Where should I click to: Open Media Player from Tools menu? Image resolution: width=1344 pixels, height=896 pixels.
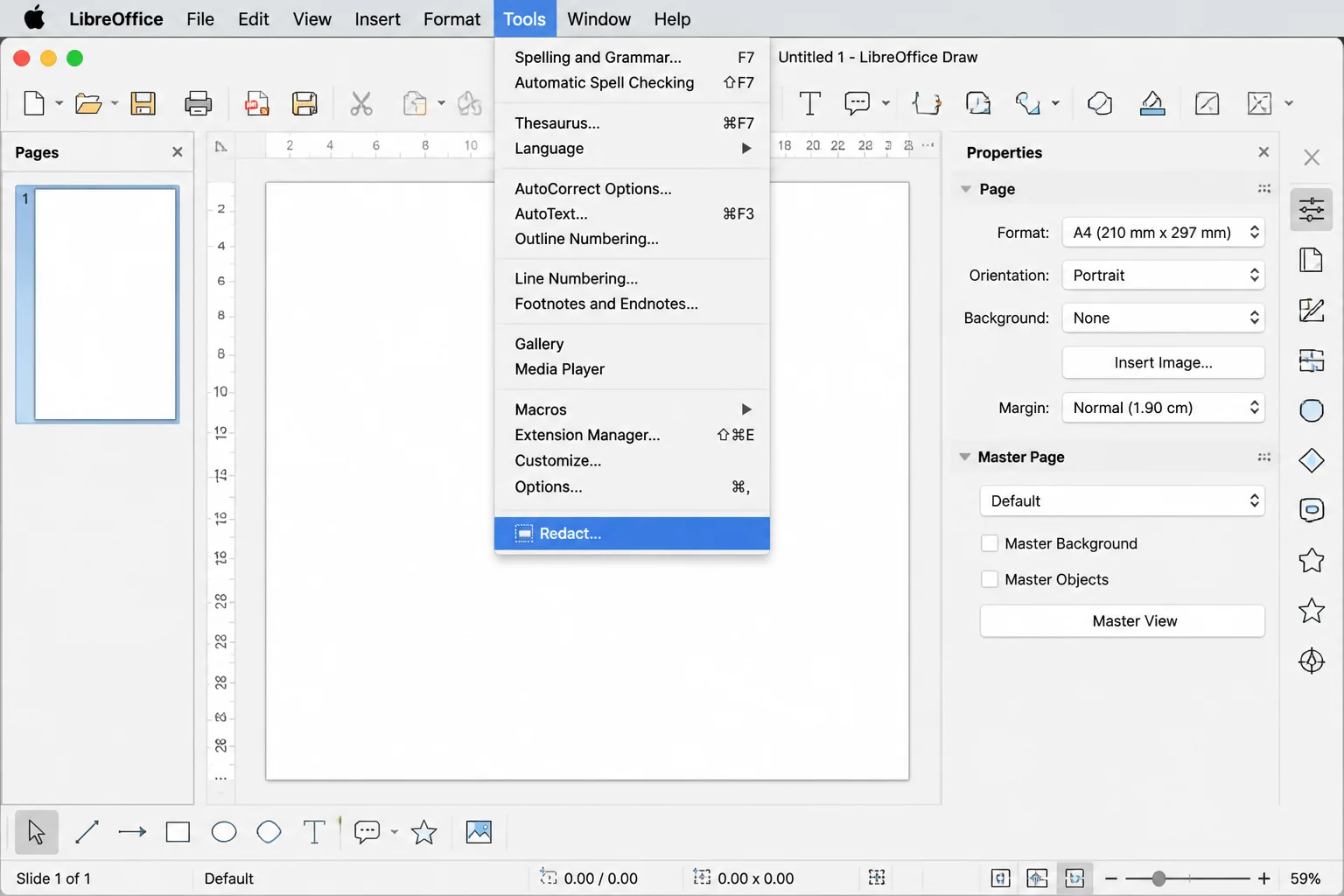coord(632,369)
